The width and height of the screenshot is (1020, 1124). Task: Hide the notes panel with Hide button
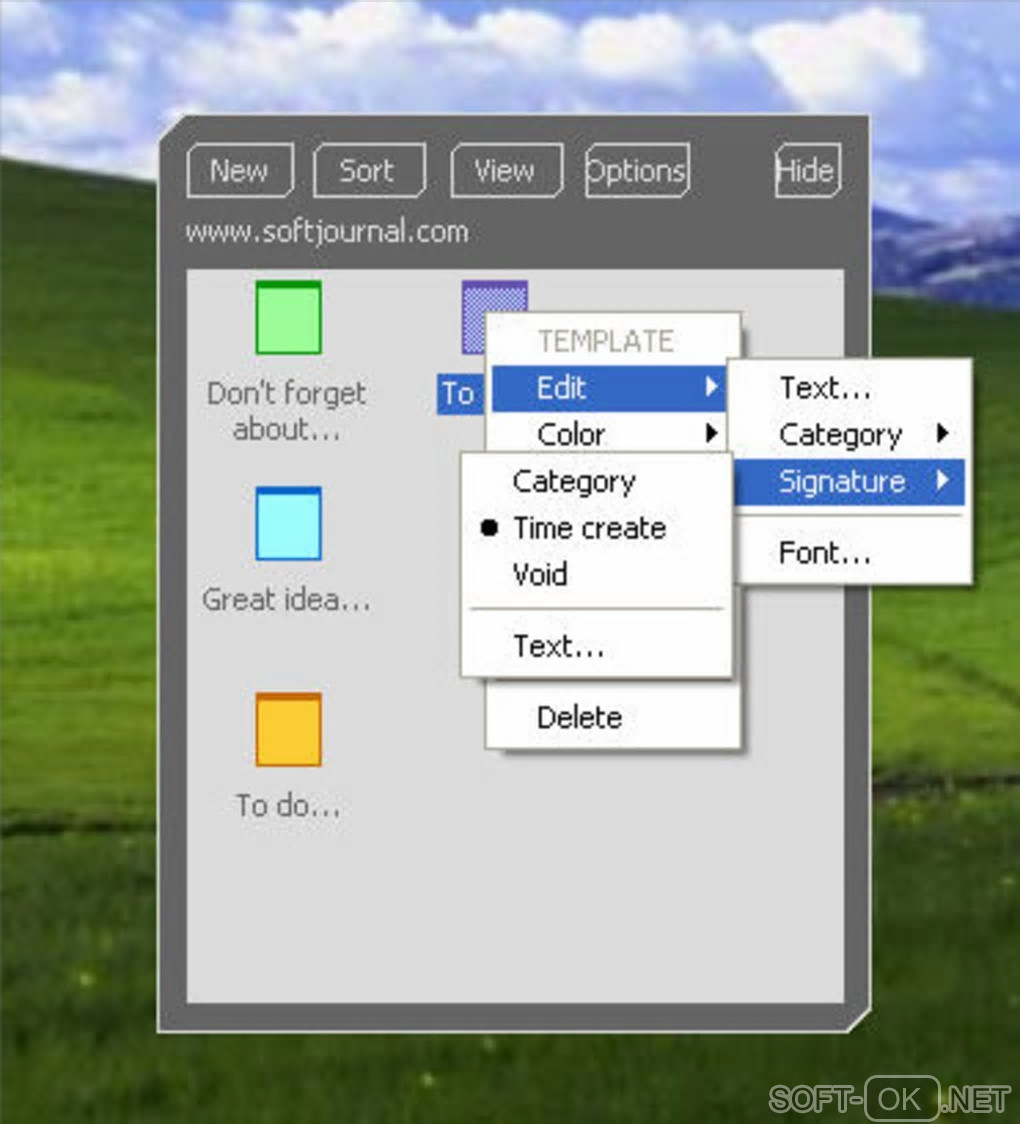[808, 170]
